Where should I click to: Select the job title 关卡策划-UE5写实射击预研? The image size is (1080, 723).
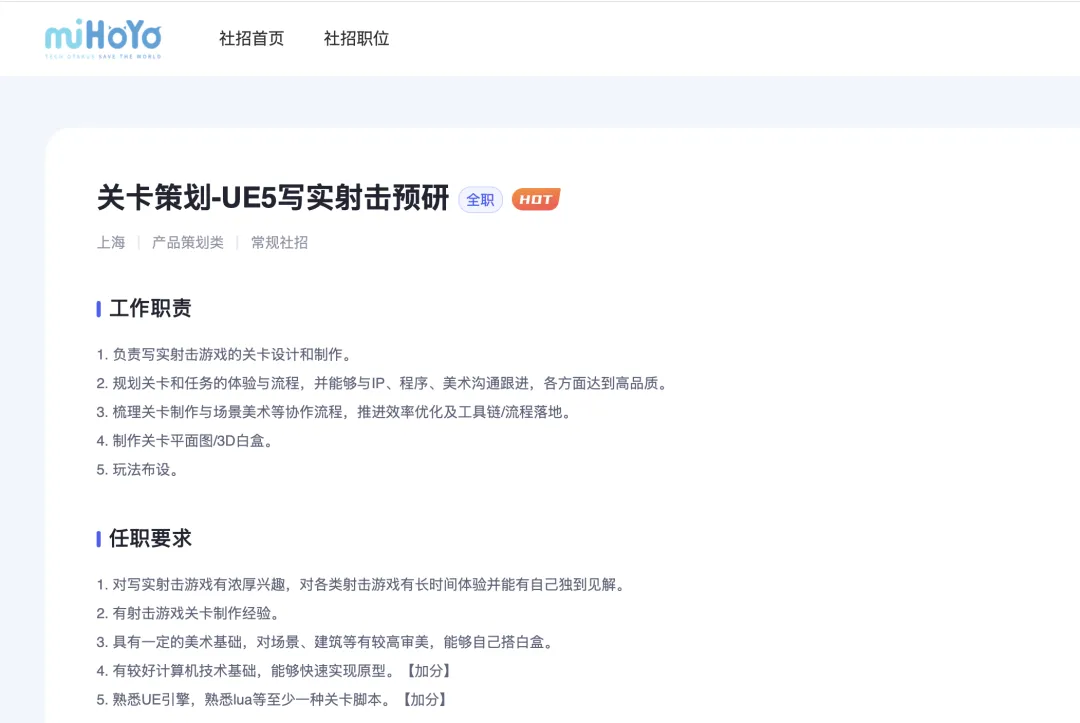pos(273,198)
